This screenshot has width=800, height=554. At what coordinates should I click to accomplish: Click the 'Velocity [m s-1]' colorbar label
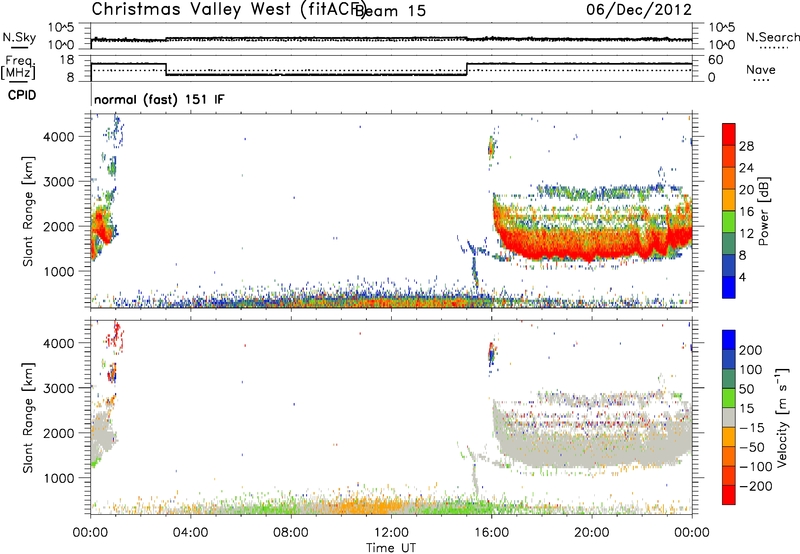coord(782,417)
